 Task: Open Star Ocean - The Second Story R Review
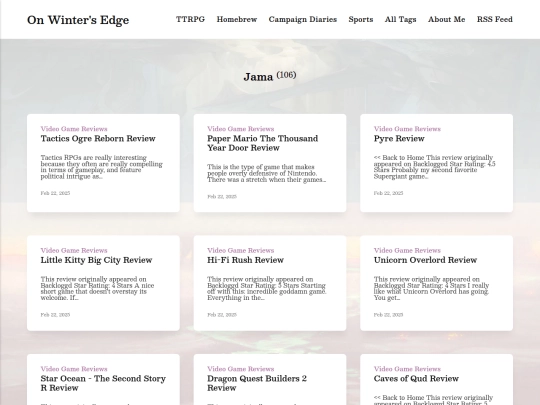pyautogui.click(x=103, y=383)
